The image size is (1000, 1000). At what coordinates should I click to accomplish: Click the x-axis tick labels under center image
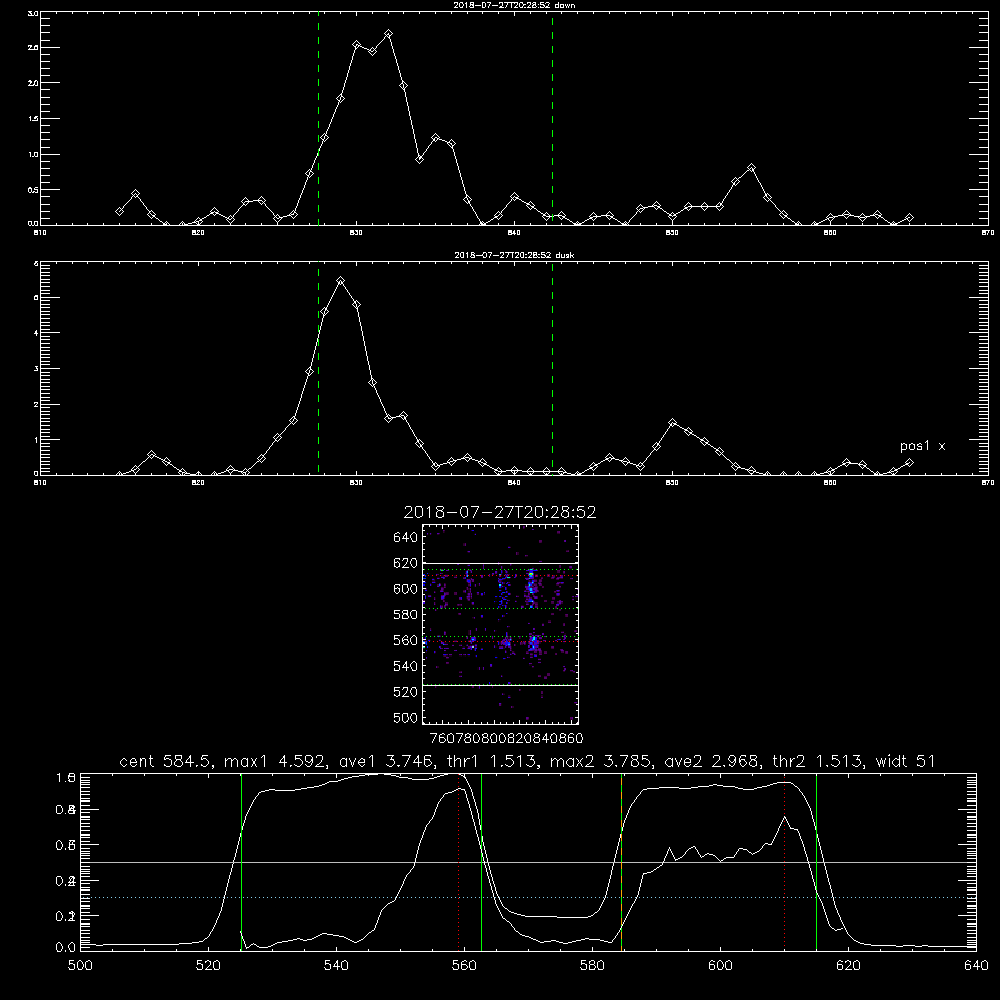tap(506, 738)
